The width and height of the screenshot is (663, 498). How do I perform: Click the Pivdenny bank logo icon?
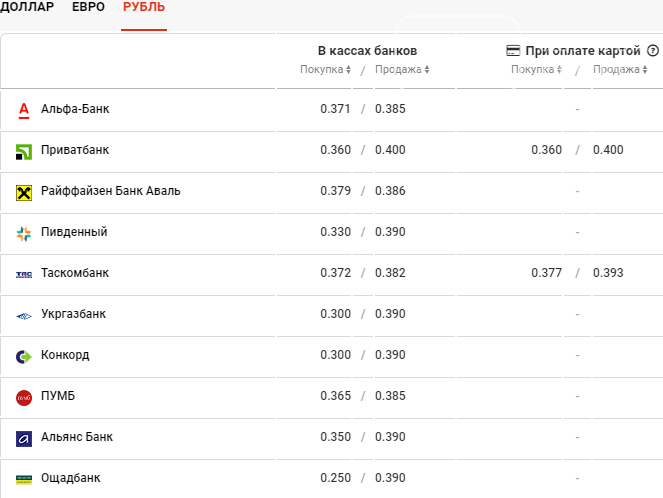point(24,233)
